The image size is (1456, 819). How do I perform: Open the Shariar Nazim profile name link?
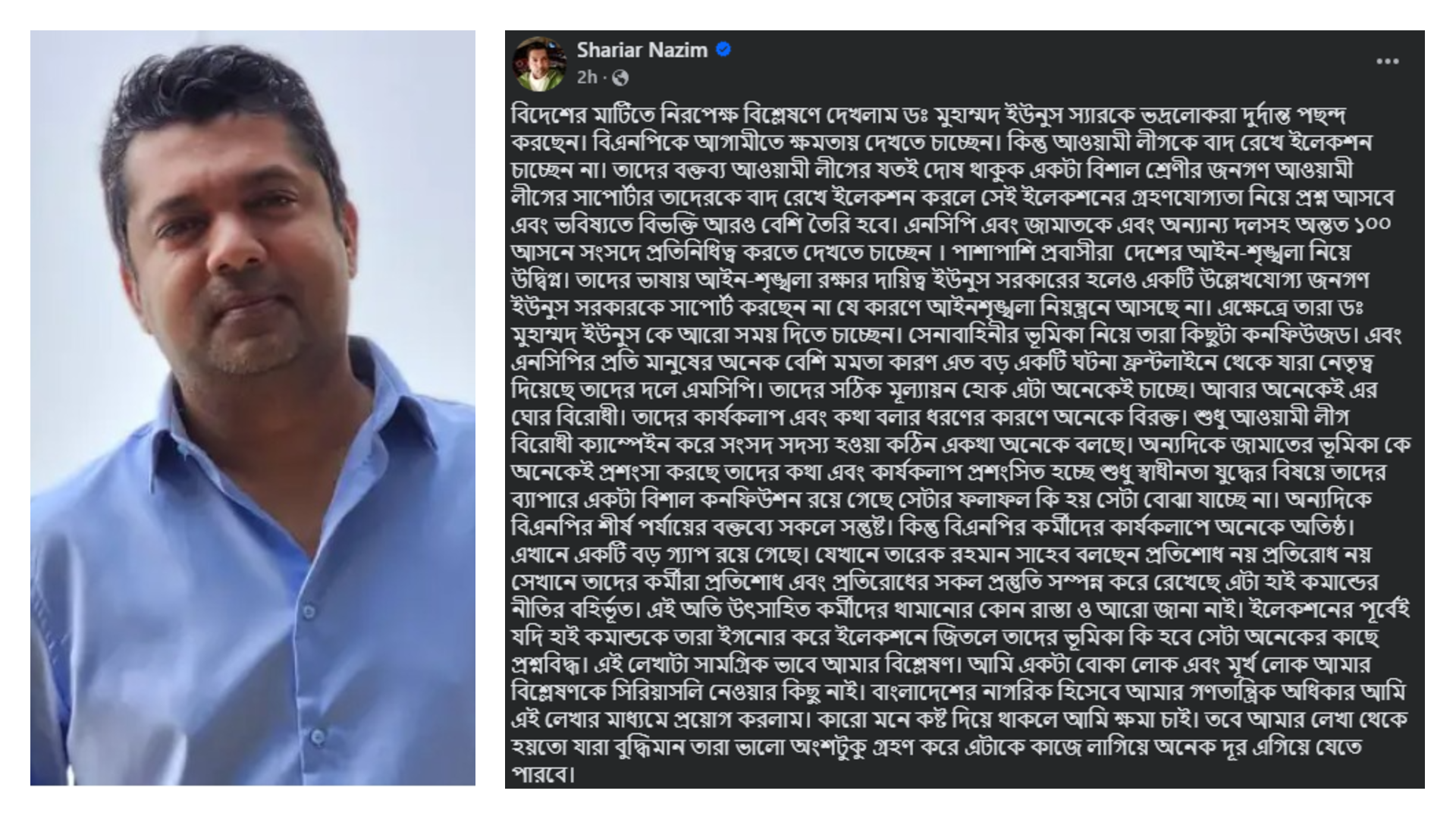point(642,50)
